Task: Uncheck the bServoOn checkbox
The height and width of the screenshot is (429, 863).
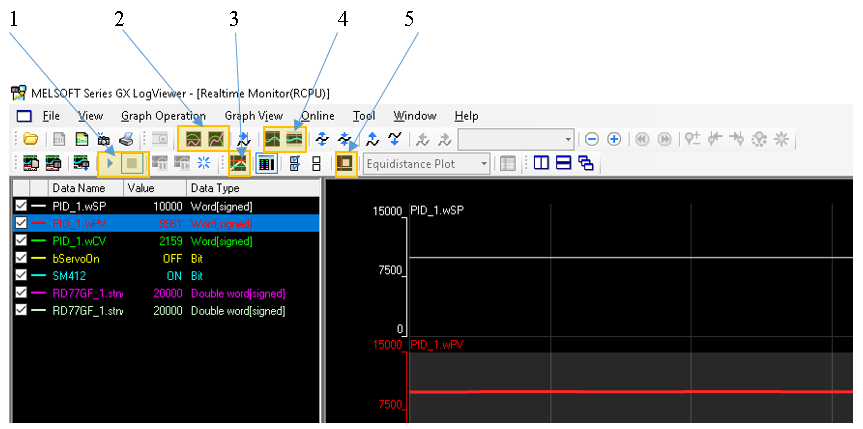Action: 21,258
